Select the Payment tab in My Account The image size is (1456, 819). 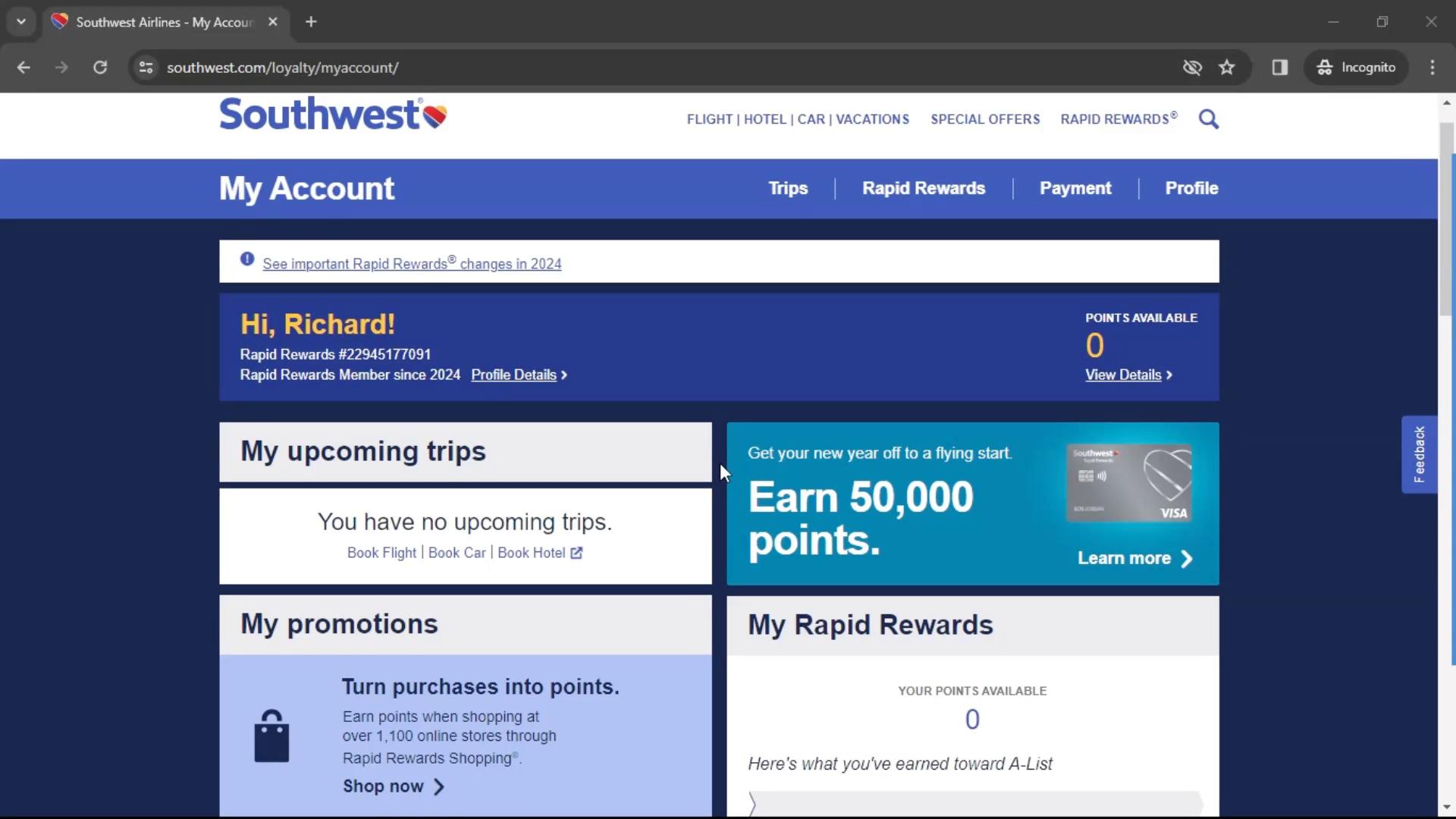[1076, 188]
